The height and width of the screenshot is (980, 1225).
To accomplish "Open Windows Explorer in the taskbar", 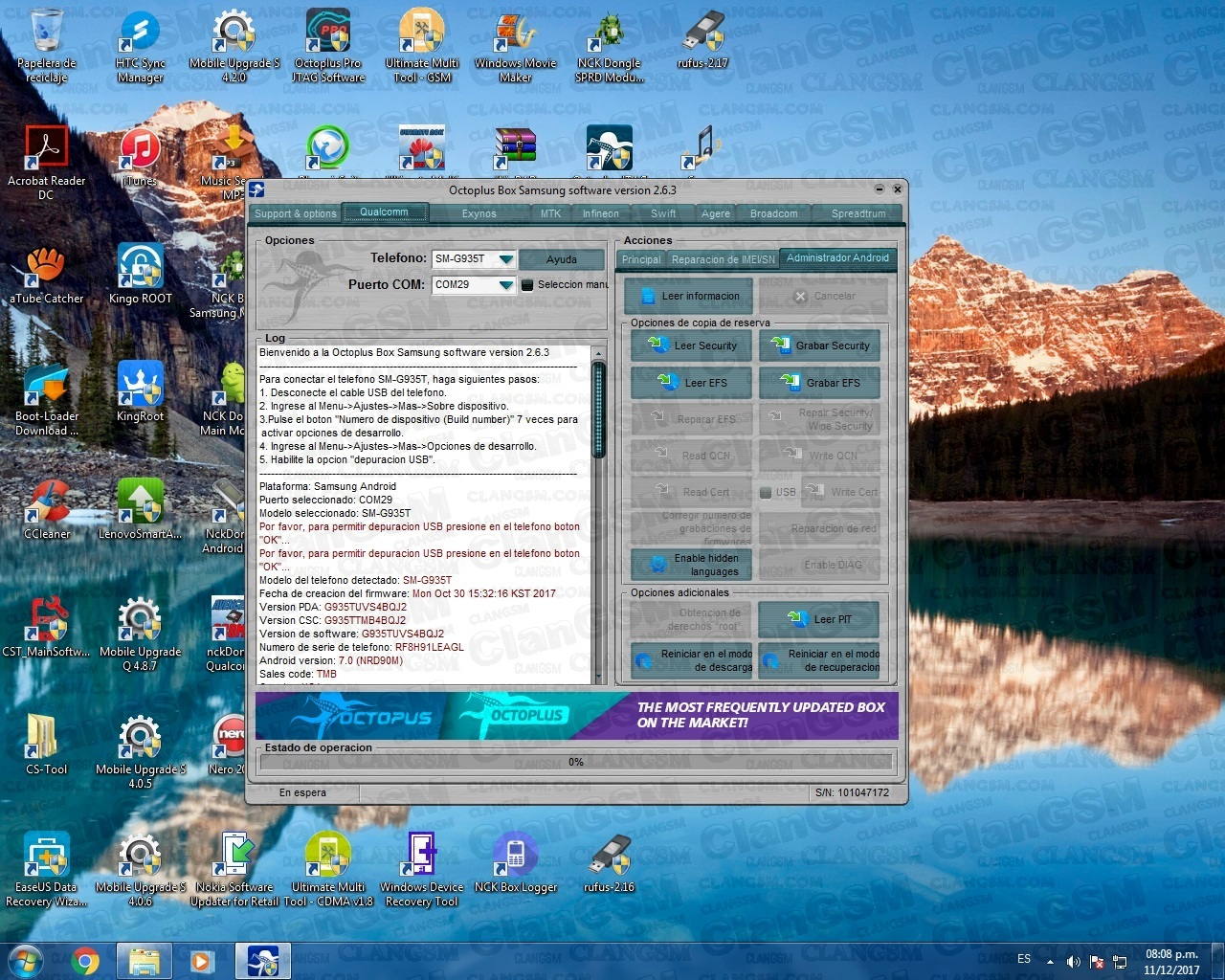I will point(144,961).
